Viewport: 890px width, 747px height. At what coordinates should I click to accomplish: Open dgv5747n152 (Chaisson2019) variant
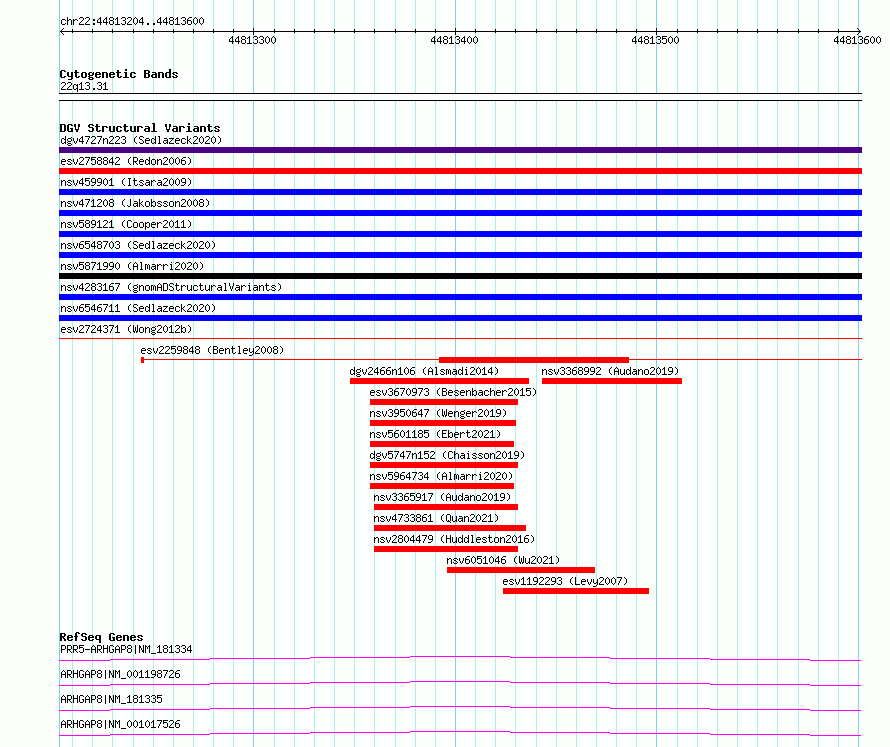pyautogui.click(x=447, y=455)
